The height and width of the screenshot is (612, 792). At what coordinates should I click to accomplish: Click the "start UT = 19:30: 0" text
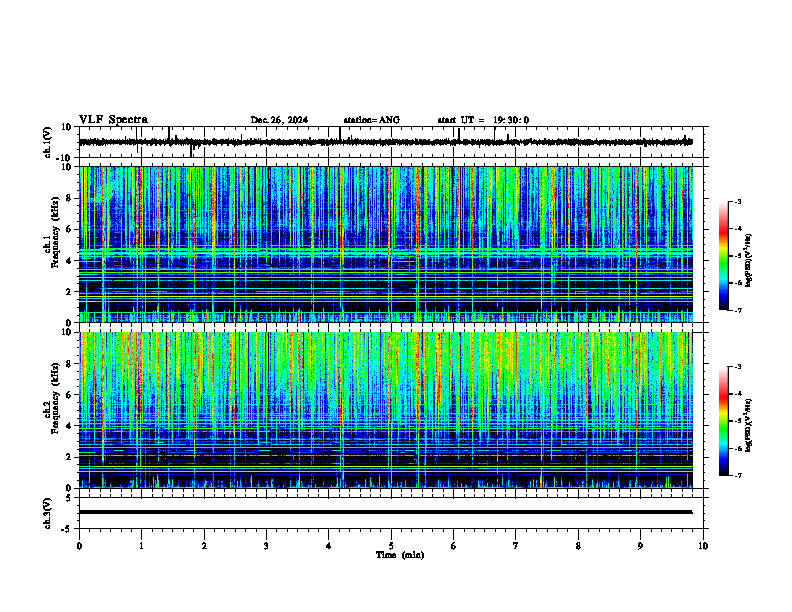(483, 120)
